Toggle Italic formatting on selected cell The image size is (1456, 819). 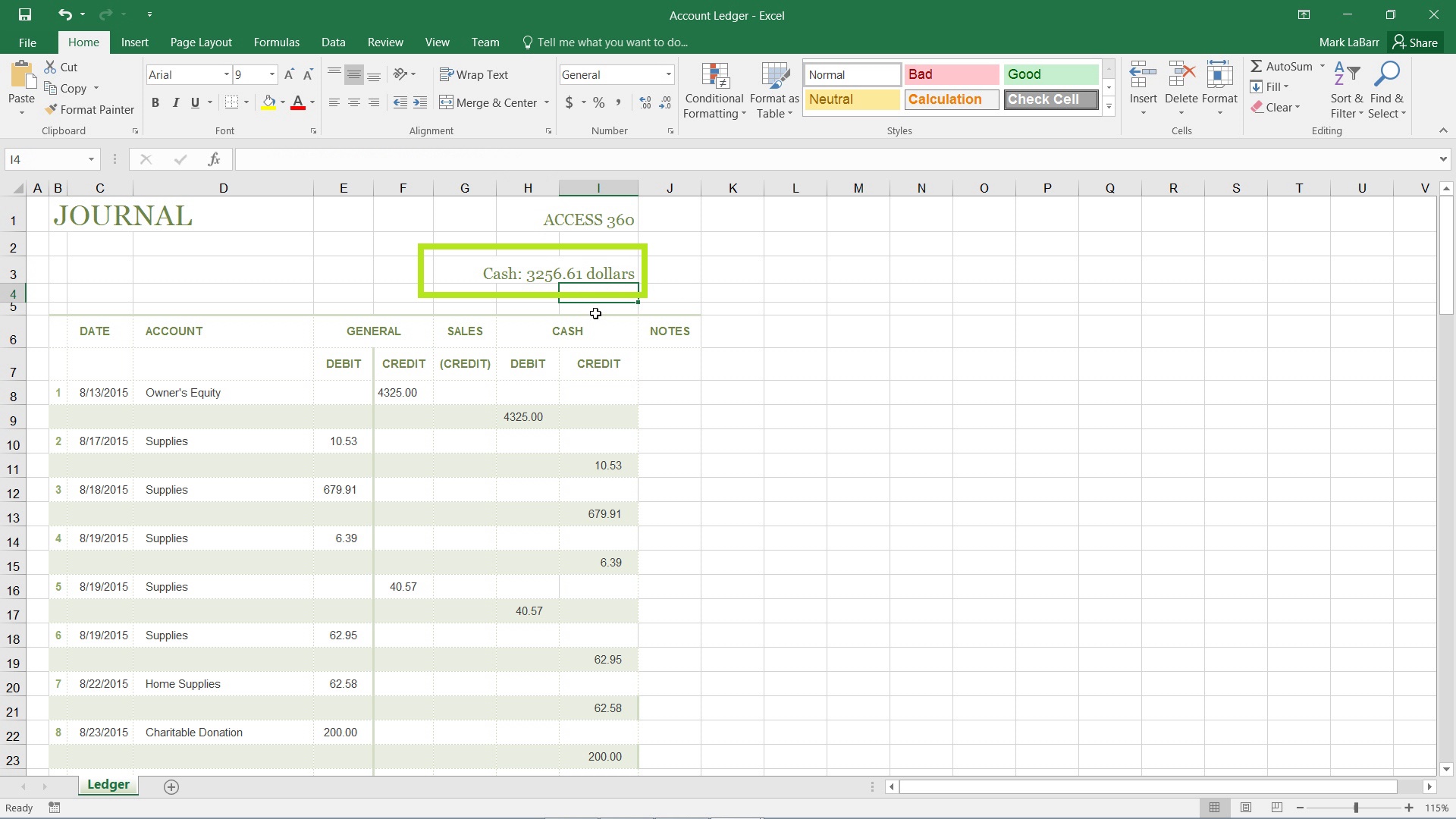click(175, 103)
